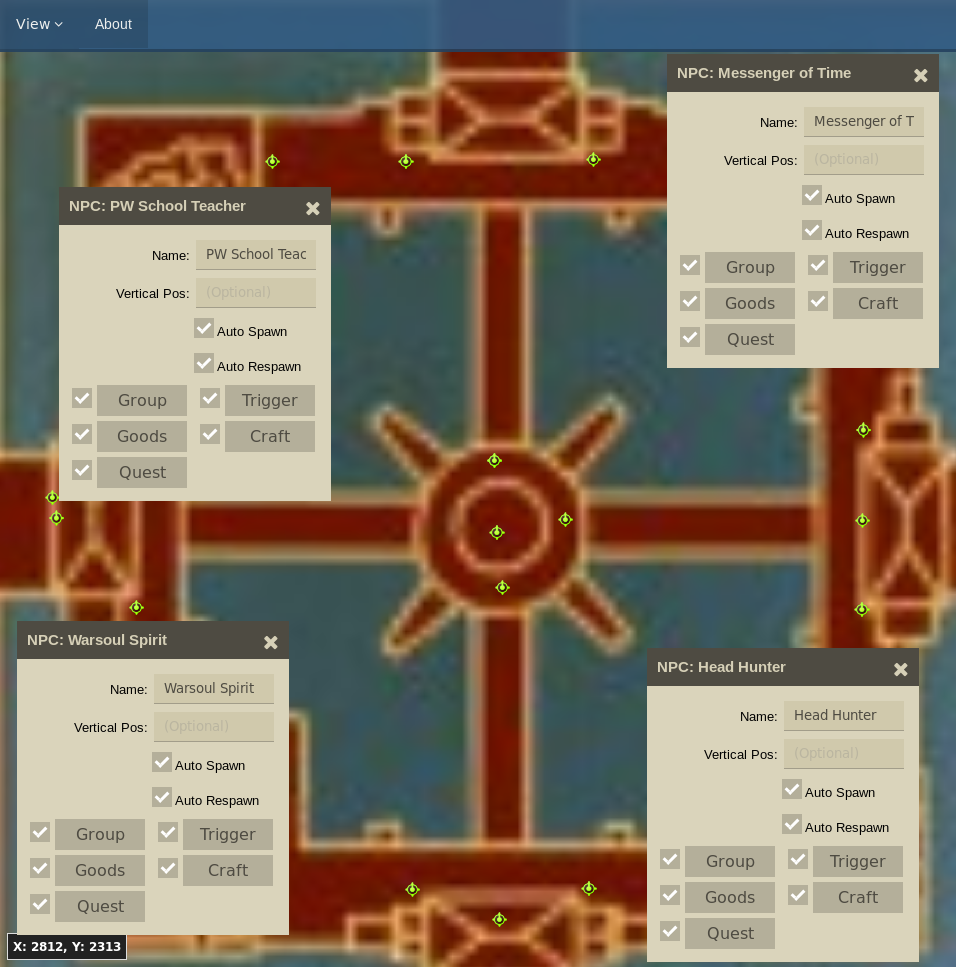
Task: Toggle Auto Spawn for PW School Teacher
Action: coord(204,328)
